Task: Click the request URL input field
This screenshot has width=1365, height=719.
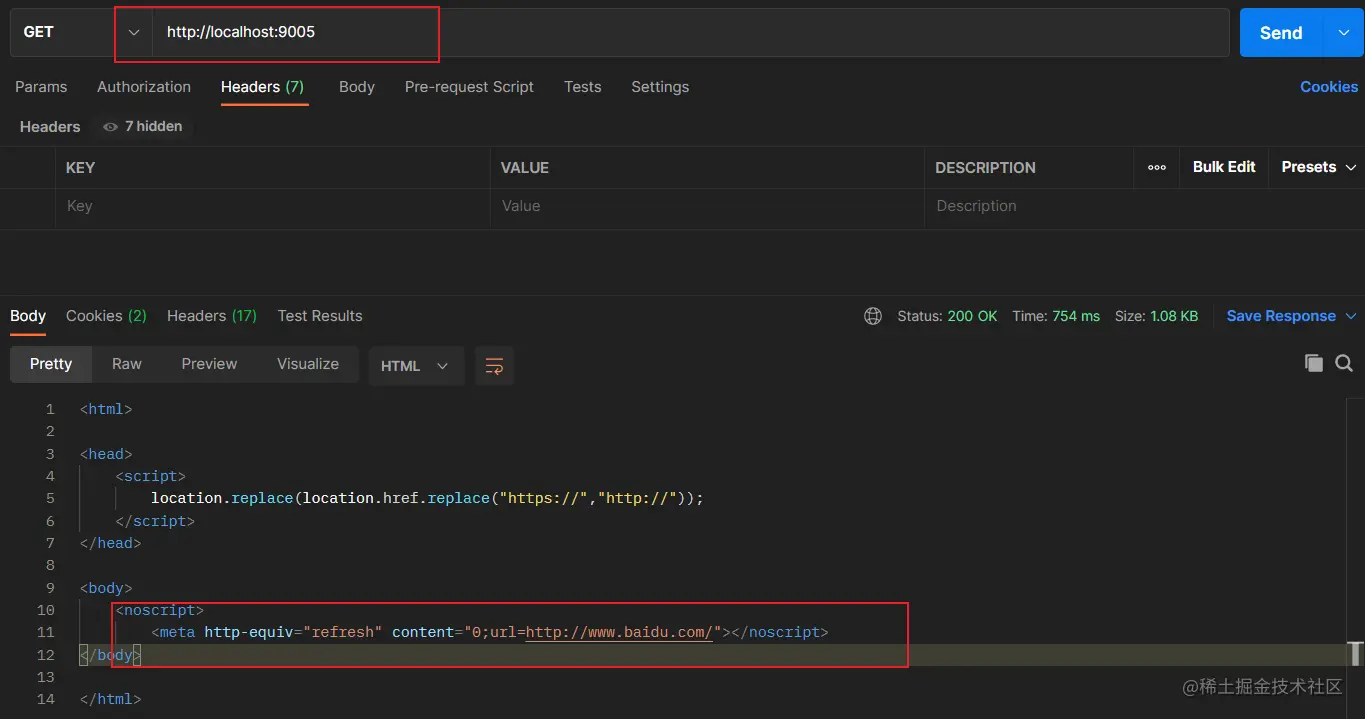Action: (x=690, y=32)
